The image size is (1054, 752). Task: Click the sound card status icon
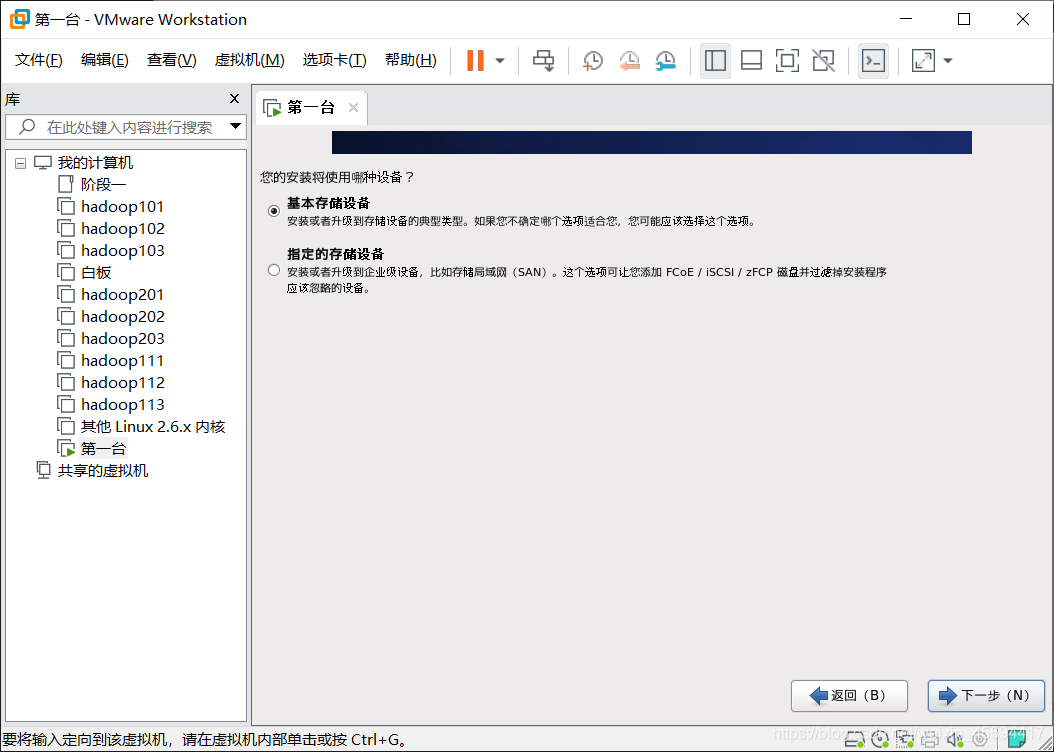click(x=955, y=740)
